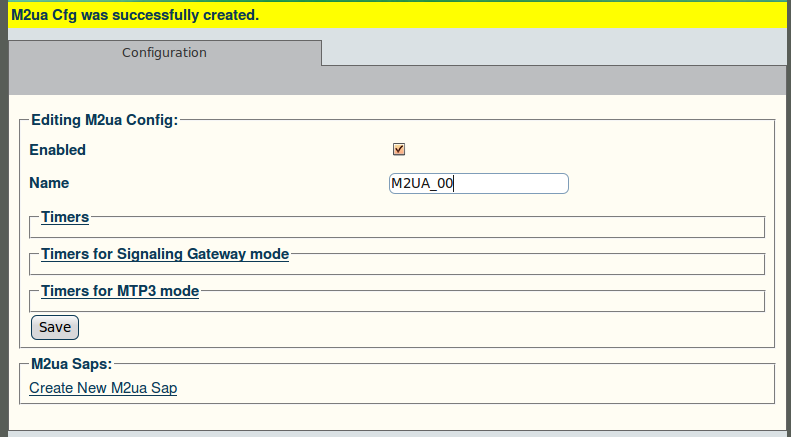
Task: Uncheck the Enabled checkbox
Action: 399,149
